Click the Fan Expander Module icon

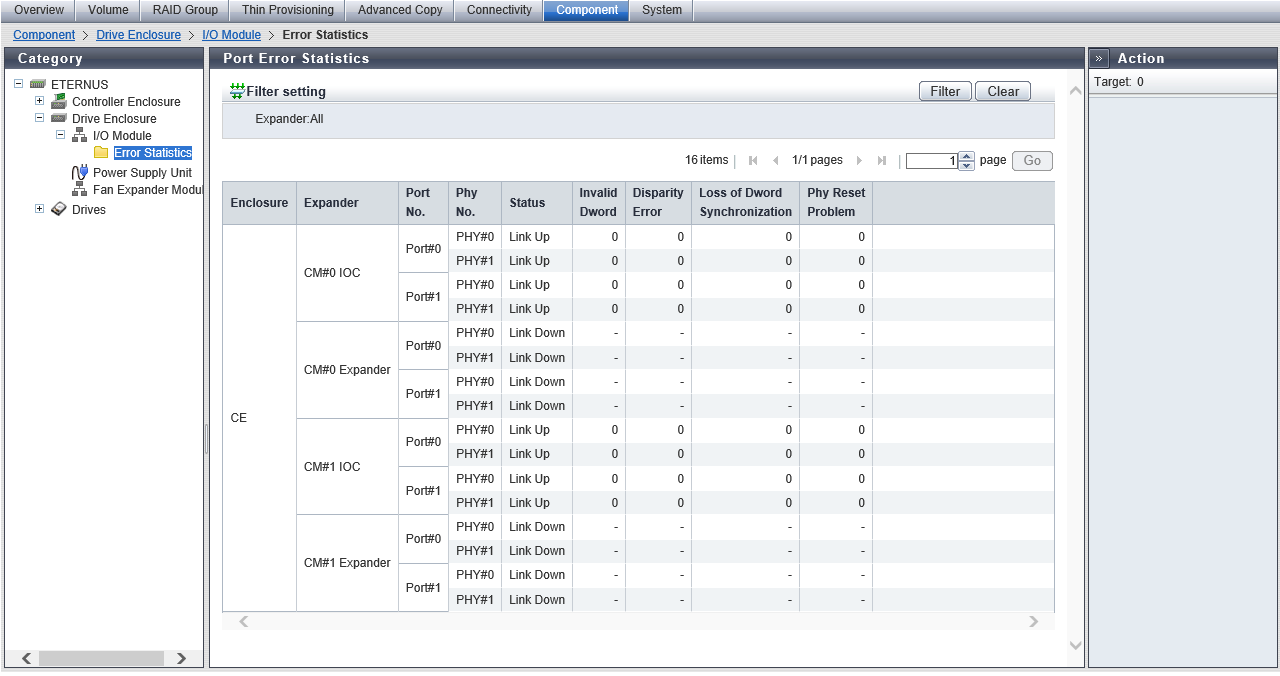[x=80, y=190]
